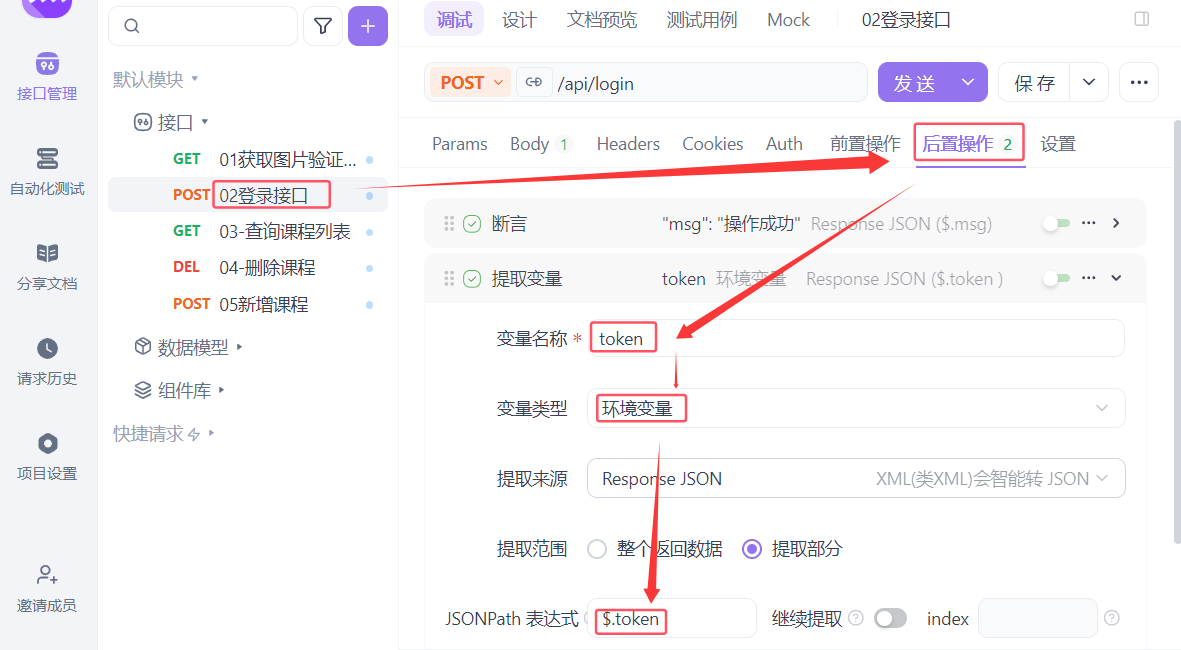Select 03-查询课程列表 request
The height and width of the screenshot is (650, 1181).
(x=248, y=231)
